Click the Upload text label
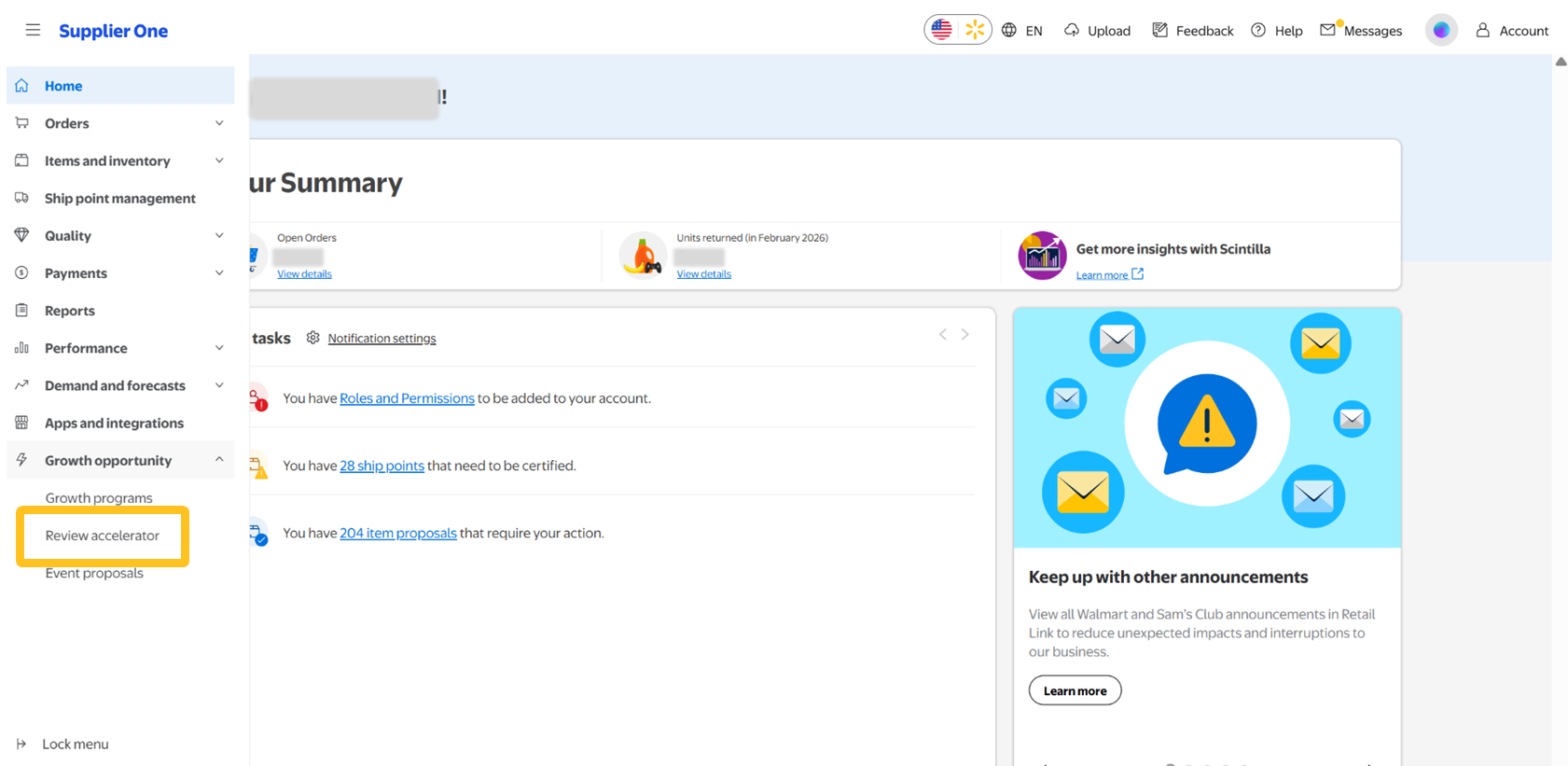Screen dimensions: 1568x766 coord(1109,31)
